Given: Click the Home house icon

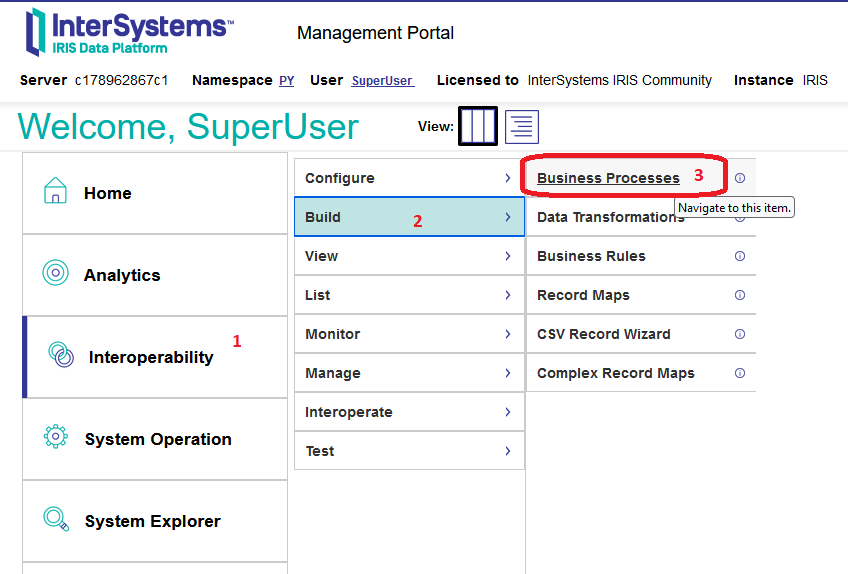Looking at the screenshot, I should click(x=56, y=191).
